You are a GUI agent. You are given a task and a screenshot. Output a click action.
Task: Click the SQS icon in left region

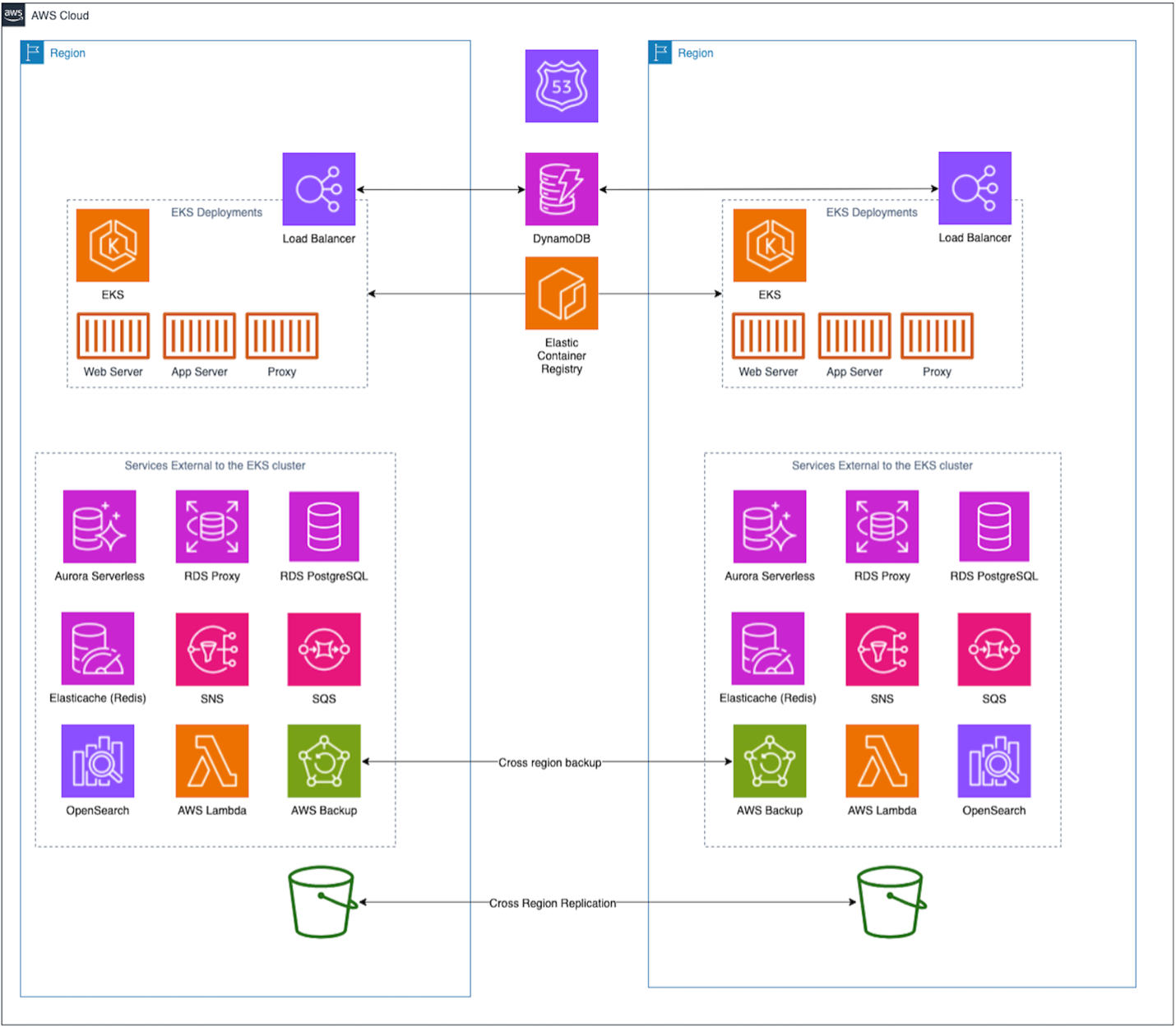pos(323,649)
